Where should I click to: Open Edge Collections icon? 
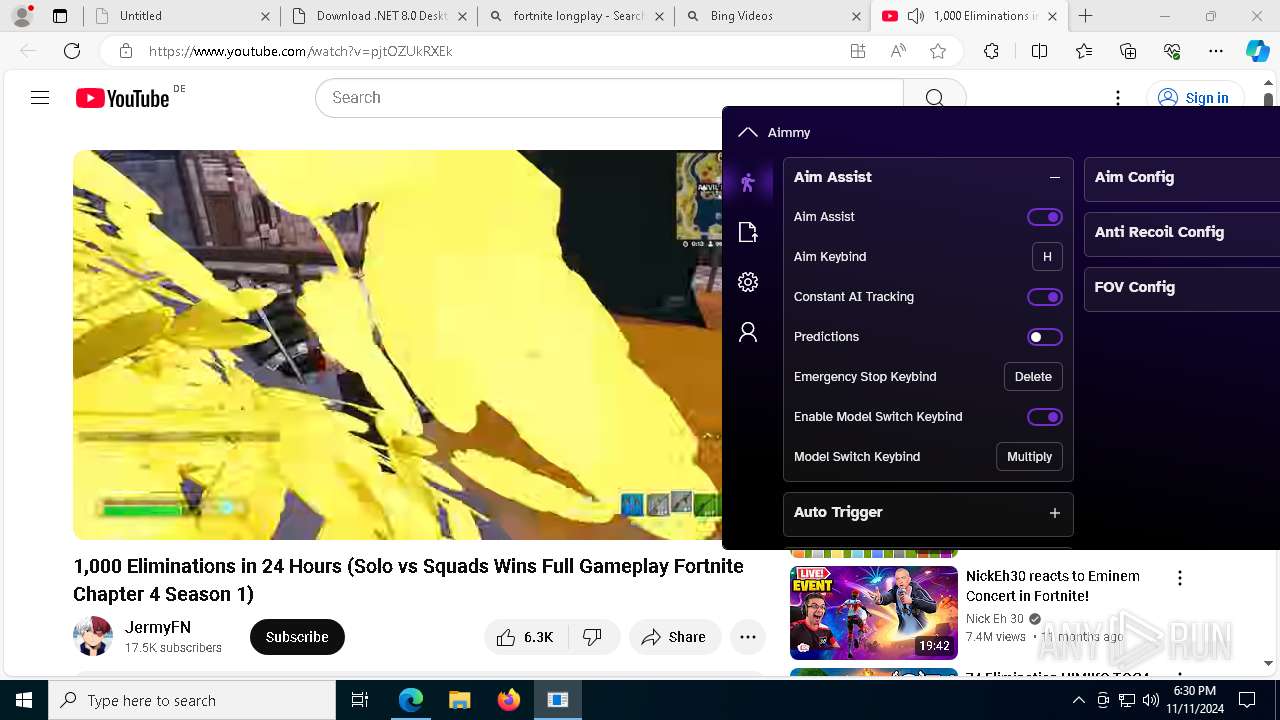point(1128,51)
